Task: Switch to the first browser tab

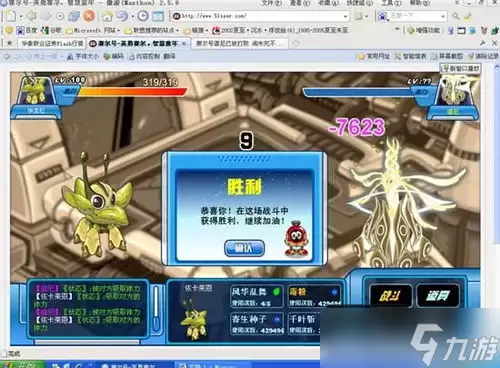Action: pyautogui.click(x=52, y=43)
